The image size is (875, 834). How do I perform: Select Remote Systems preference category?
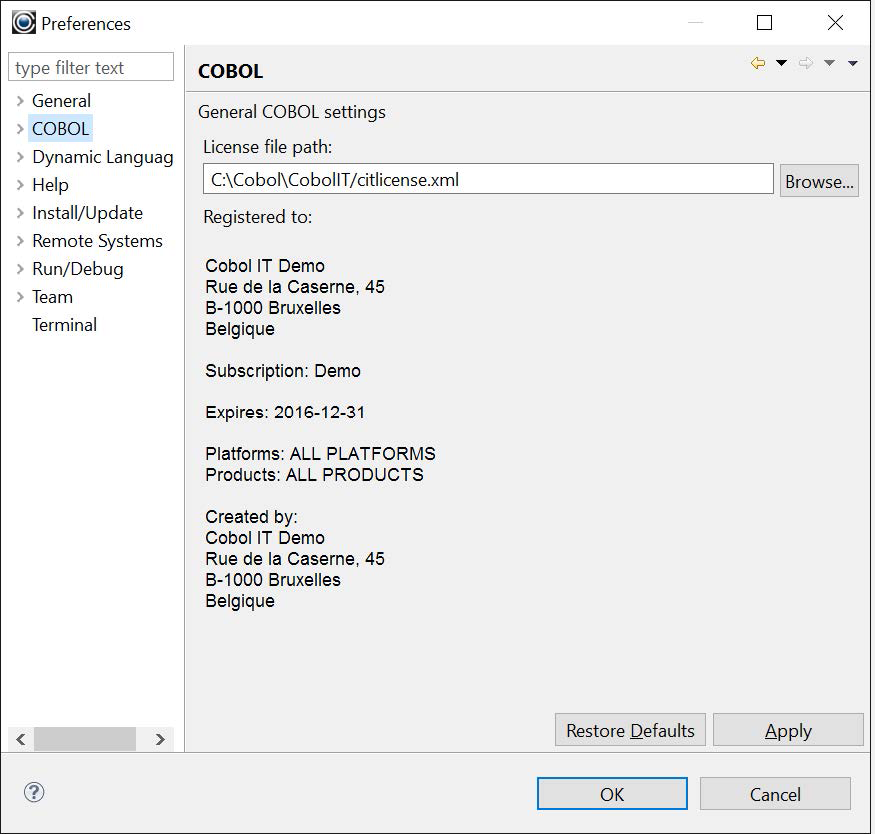[x=97, y=241]
